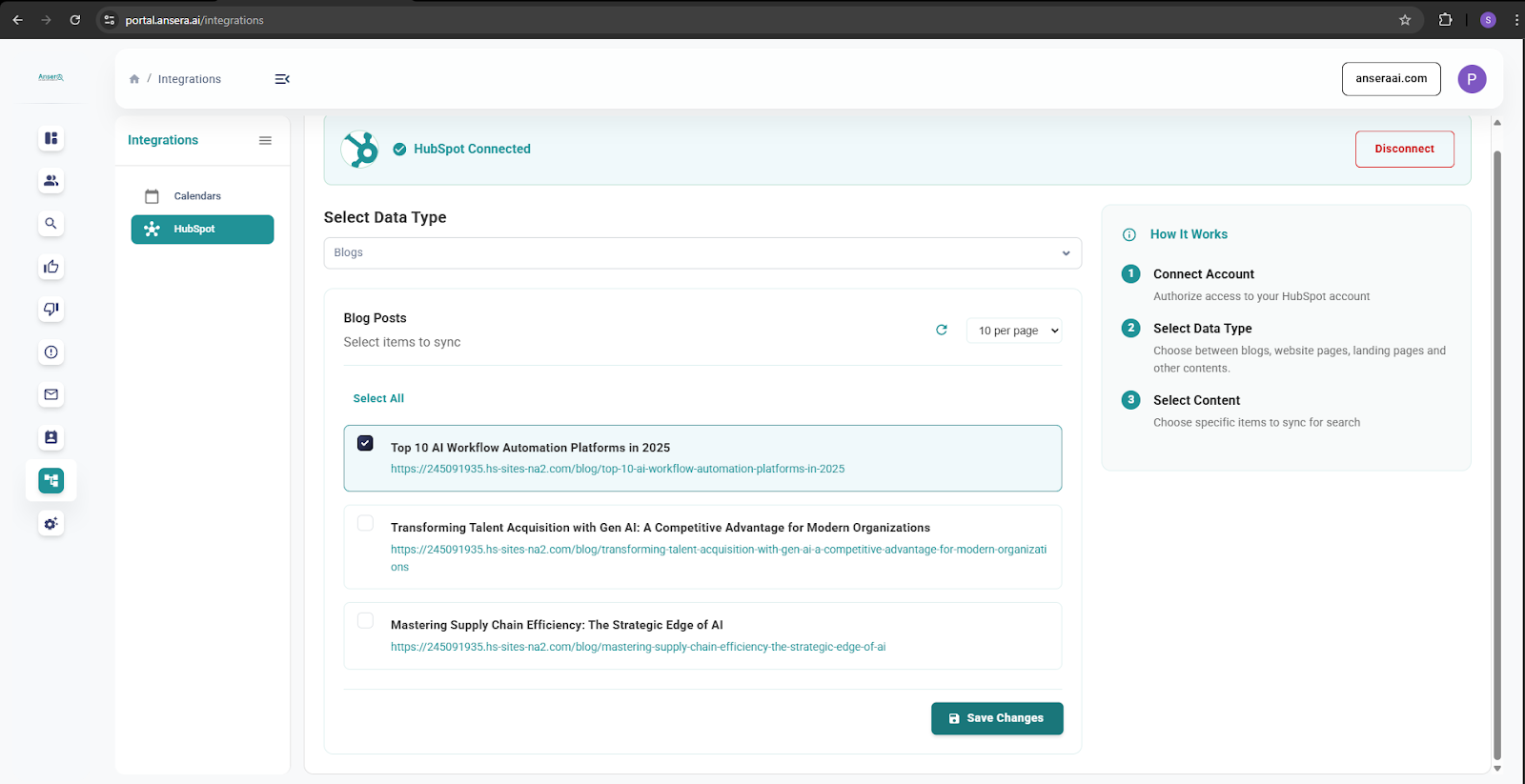The image size is (1525, 784).
Task: Uncheck the Top 10 AI Workflow post
Action: click(x=365, y=443)
